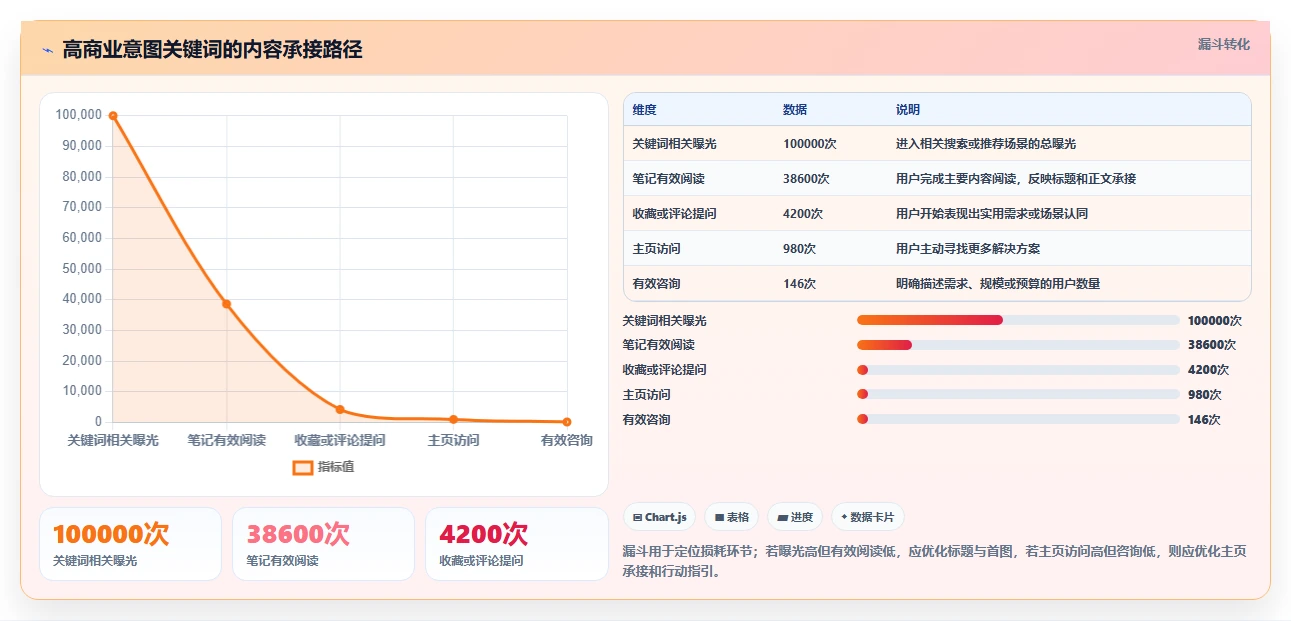This screenshot has width=1291, height=621.
Task: Select the 数据卡片 tag chip
Action: coord(868,517)
